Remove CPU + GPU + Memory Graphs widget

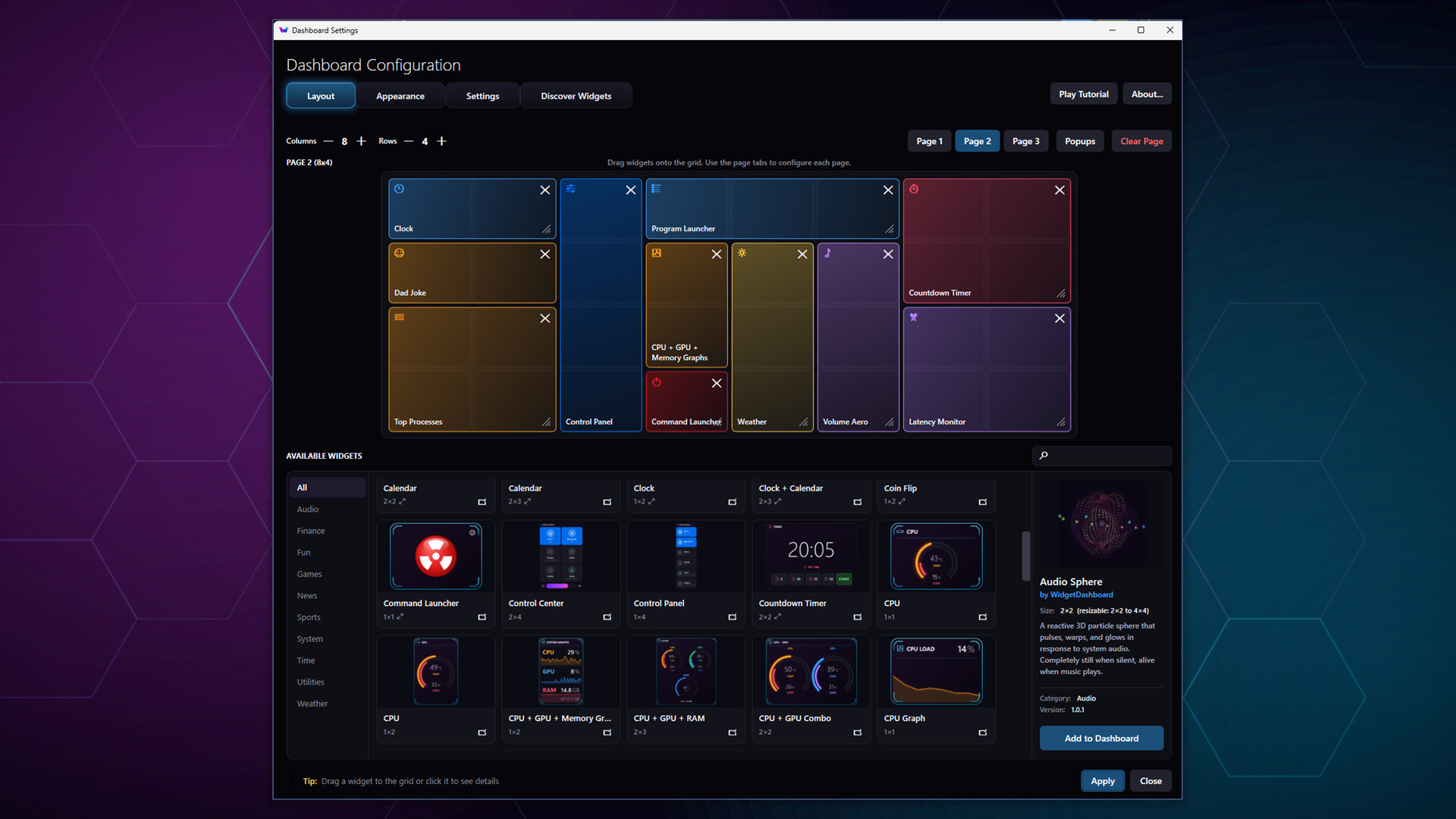click(717, 255)
